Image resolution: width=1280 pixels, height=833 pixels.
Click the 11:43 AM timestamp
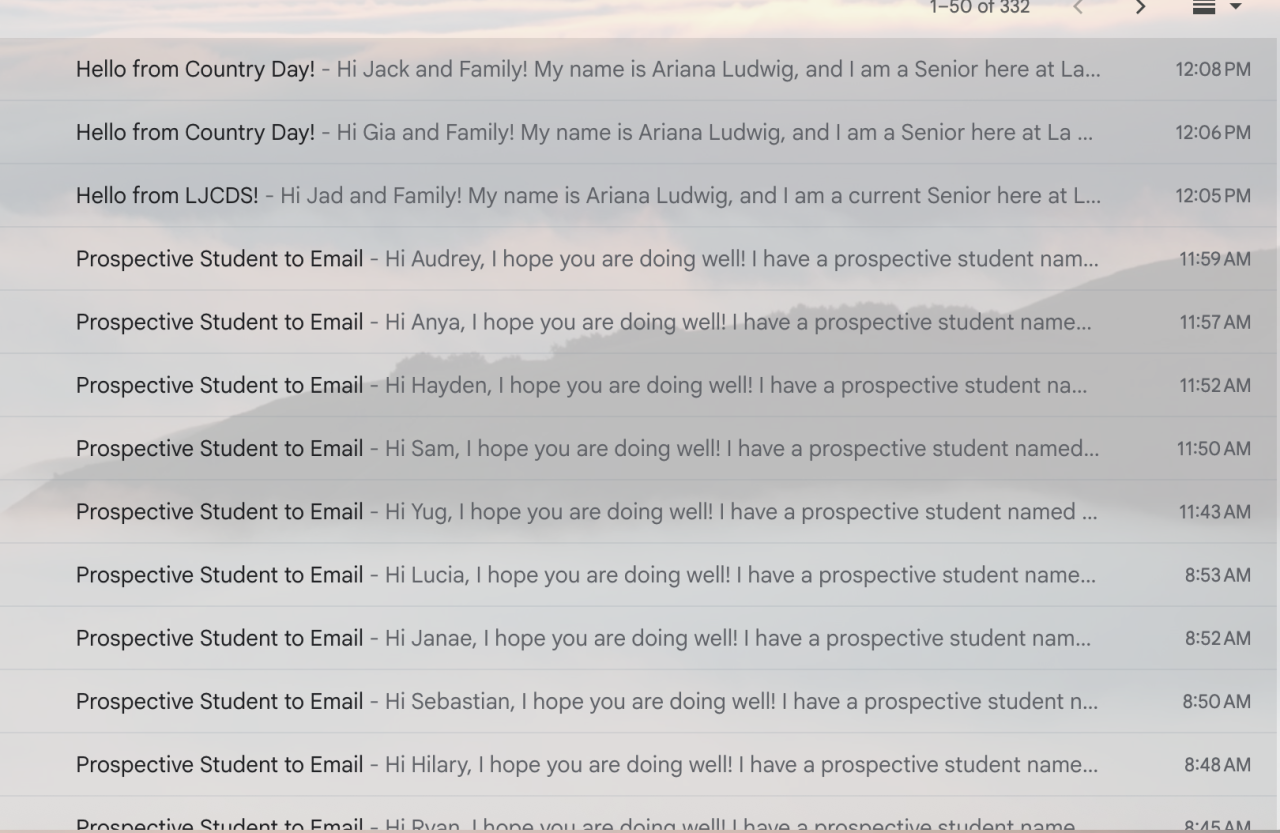(1214, 512)
